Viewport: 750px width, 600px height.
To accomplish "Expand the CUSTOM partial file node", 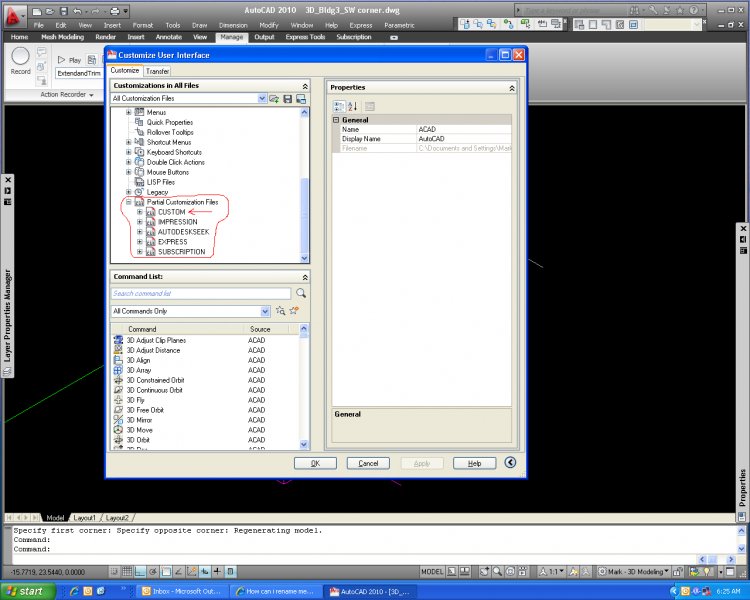I will point(140,211).
